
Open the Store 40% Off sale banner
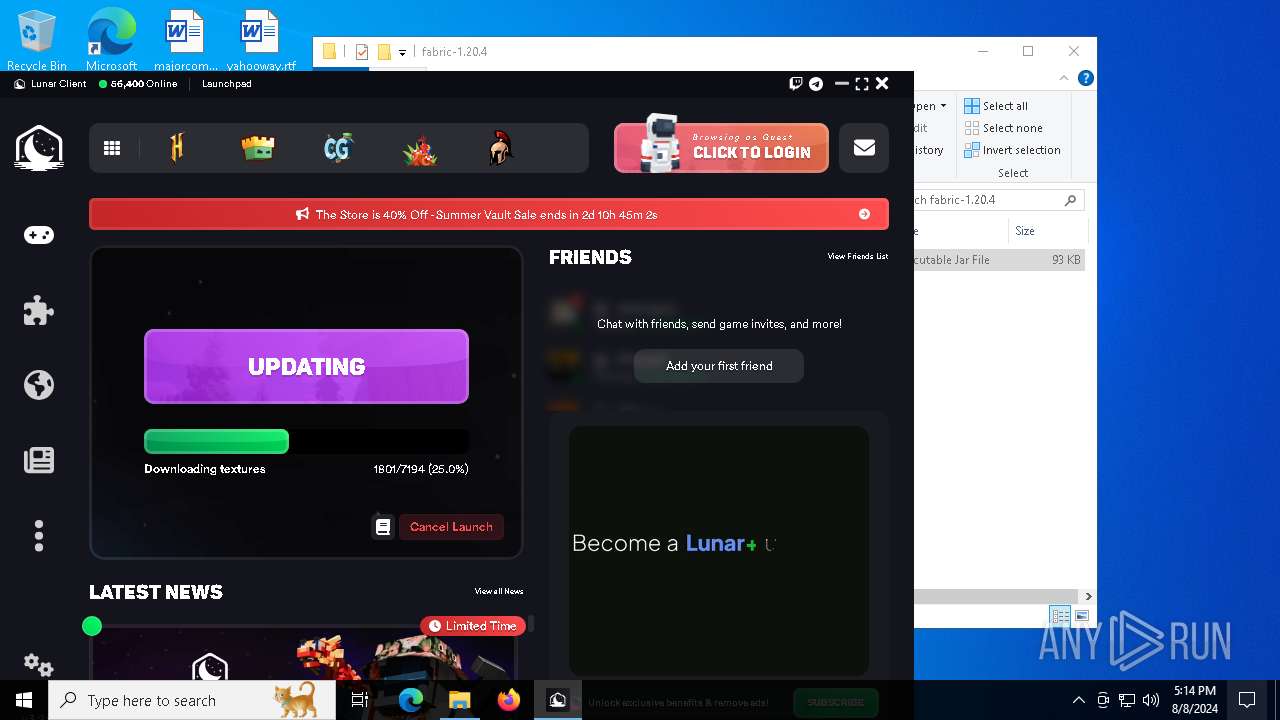pos(489,214)
